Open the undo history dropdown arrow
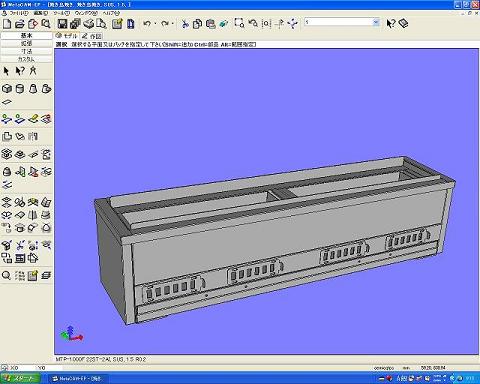The width and height of the screenshot is (480, 384). click(156, 24)
